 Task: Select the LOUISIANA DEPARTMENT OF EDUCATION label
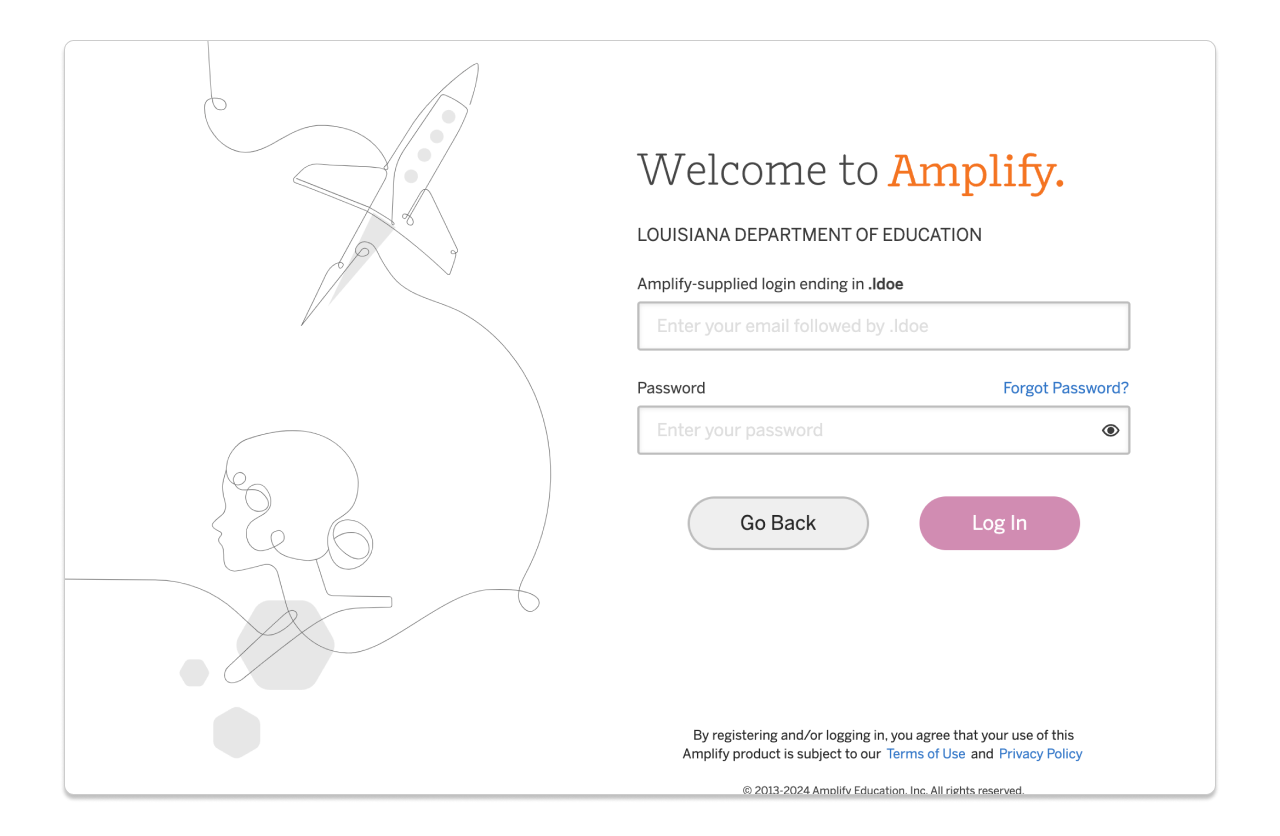809,234
